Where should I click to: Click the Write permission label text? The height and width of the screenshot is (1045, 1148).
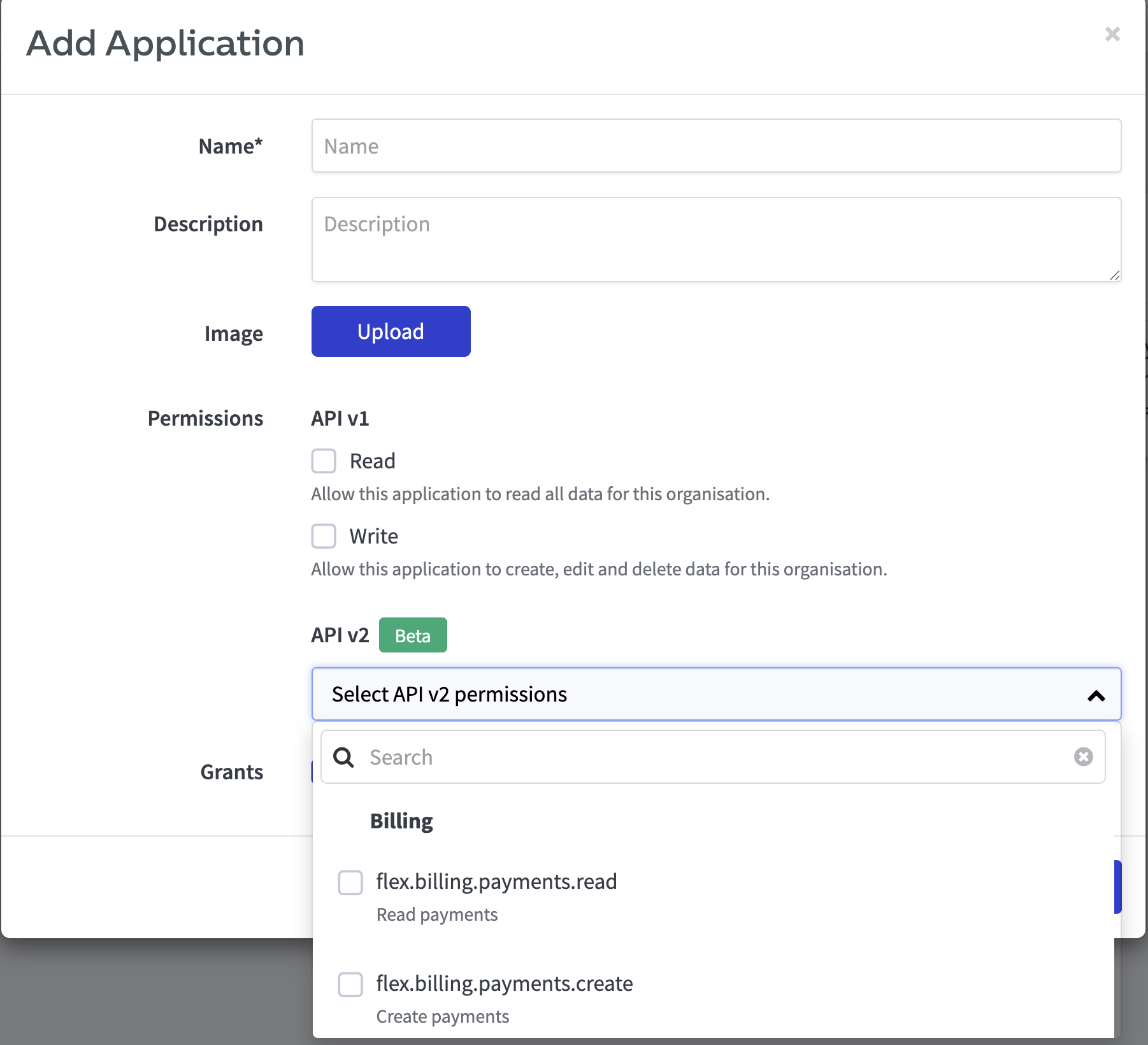[374, 536]
